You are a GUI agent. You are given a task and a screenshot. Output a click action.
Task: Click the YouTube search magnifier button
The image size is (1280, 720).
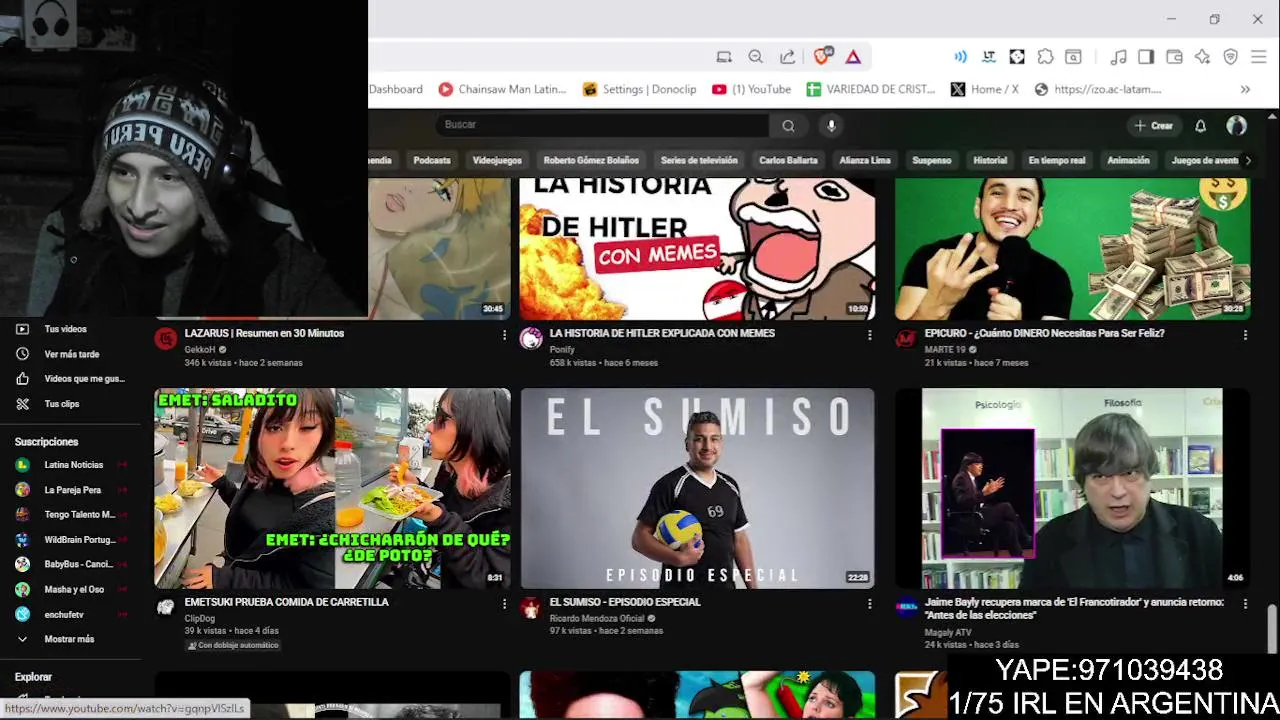(788, 125)
